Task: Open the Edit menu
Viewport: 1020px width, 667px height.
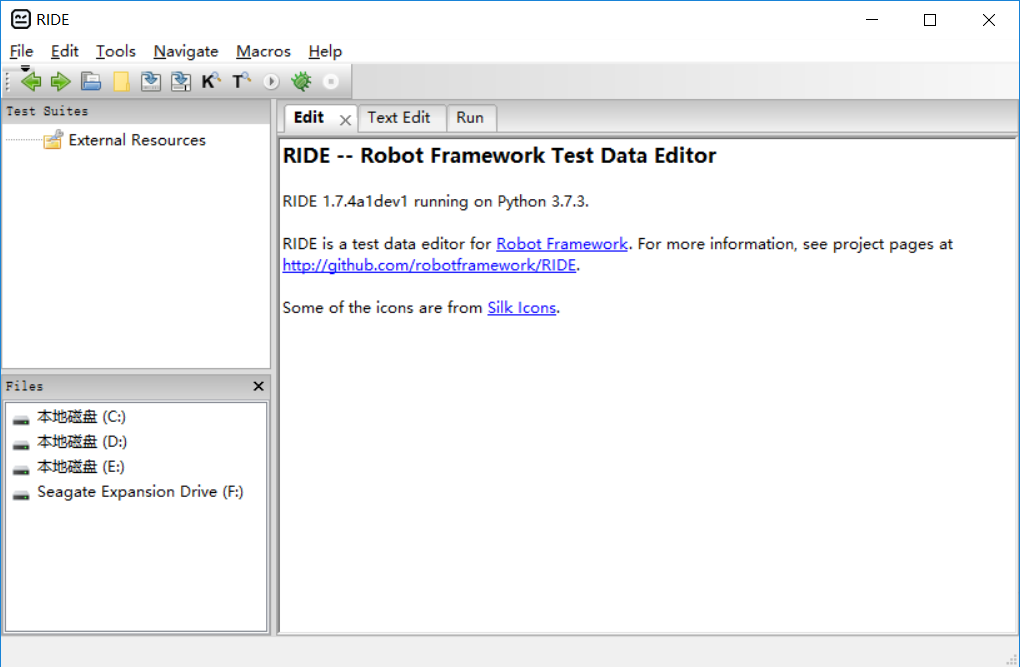Action: (64, 51)
